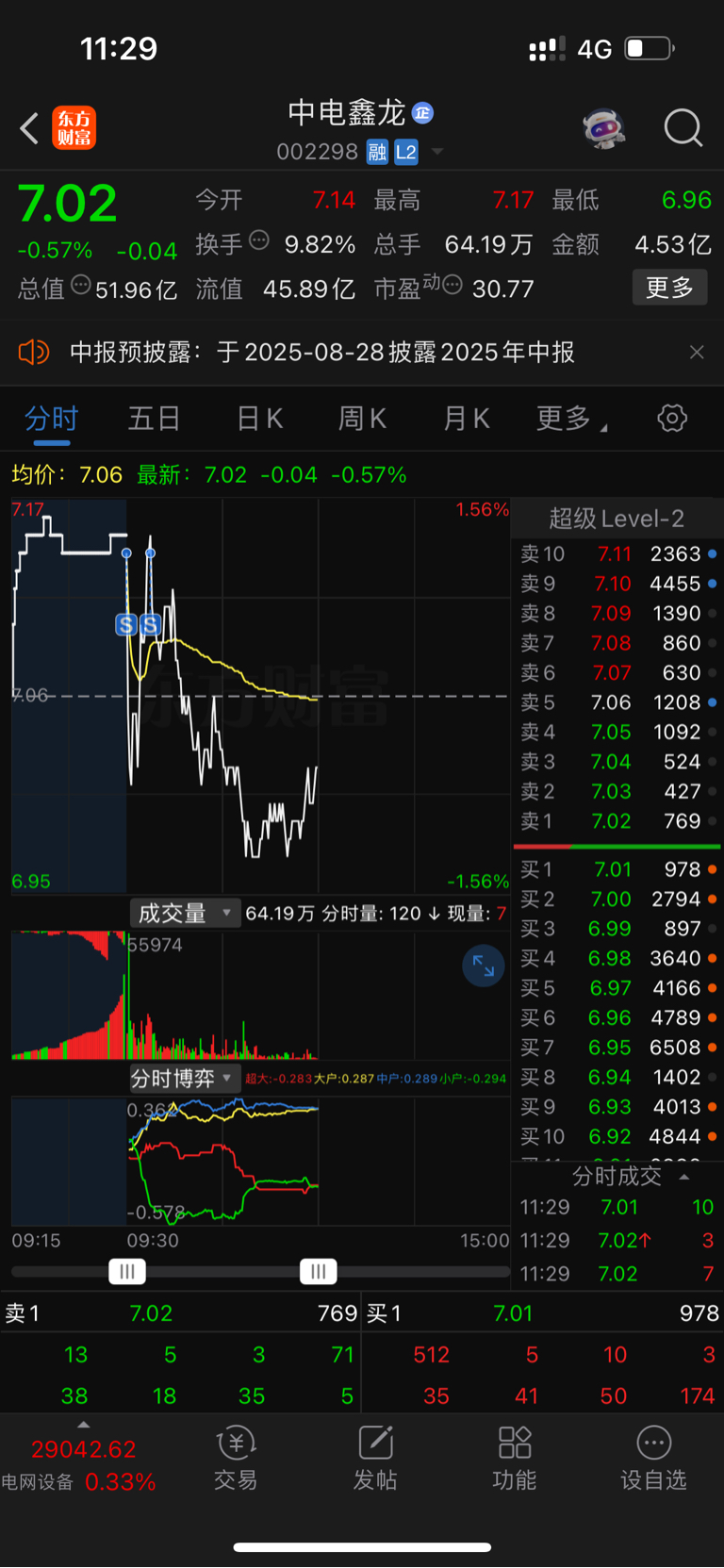The image size is (724, 1568).
Task: Open the 更多 chart periods dropdown
Action: [571, 418]
